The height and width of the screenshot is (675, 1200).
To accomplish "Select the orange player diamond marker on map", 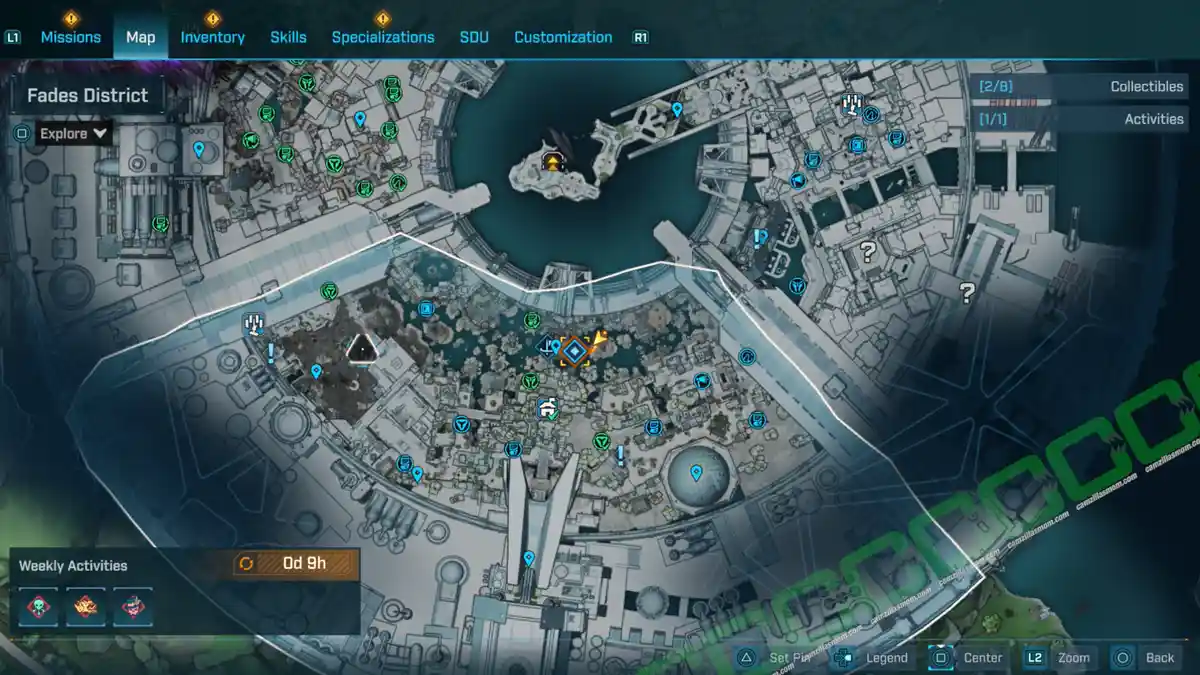I will (574, 351).
